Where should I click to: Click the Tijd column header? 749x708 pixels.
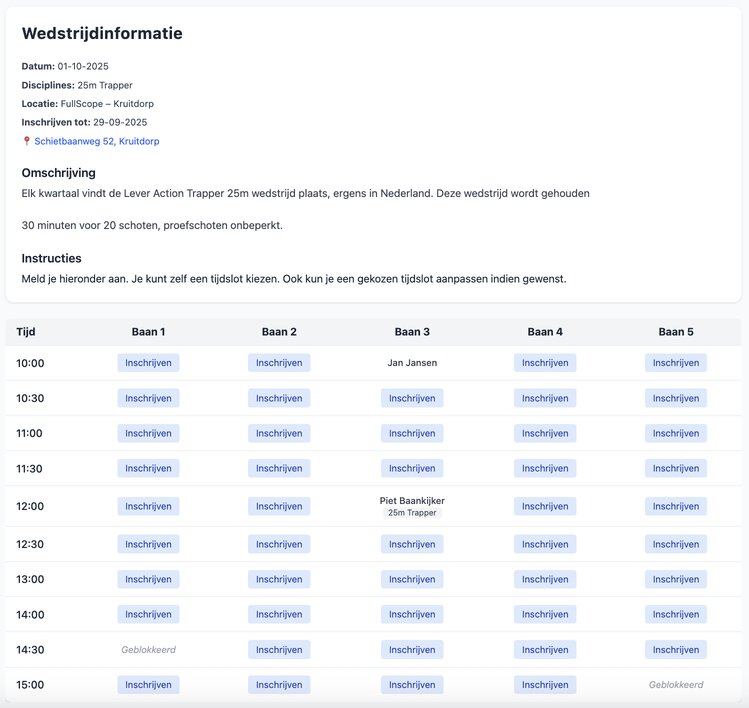click(26, 332)
